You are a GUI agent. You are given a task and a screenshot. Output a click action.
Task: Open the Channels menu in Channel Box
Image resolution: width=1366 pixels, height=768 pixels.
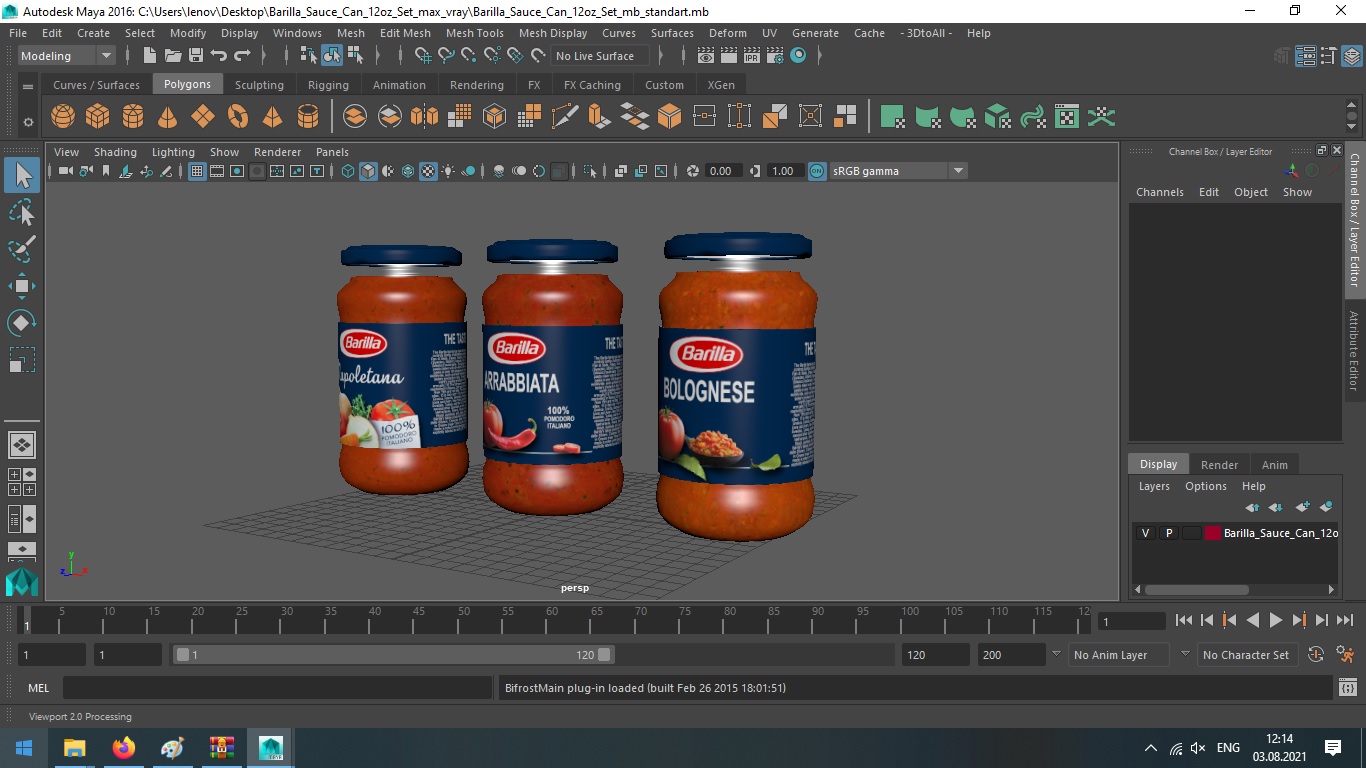1159,192
